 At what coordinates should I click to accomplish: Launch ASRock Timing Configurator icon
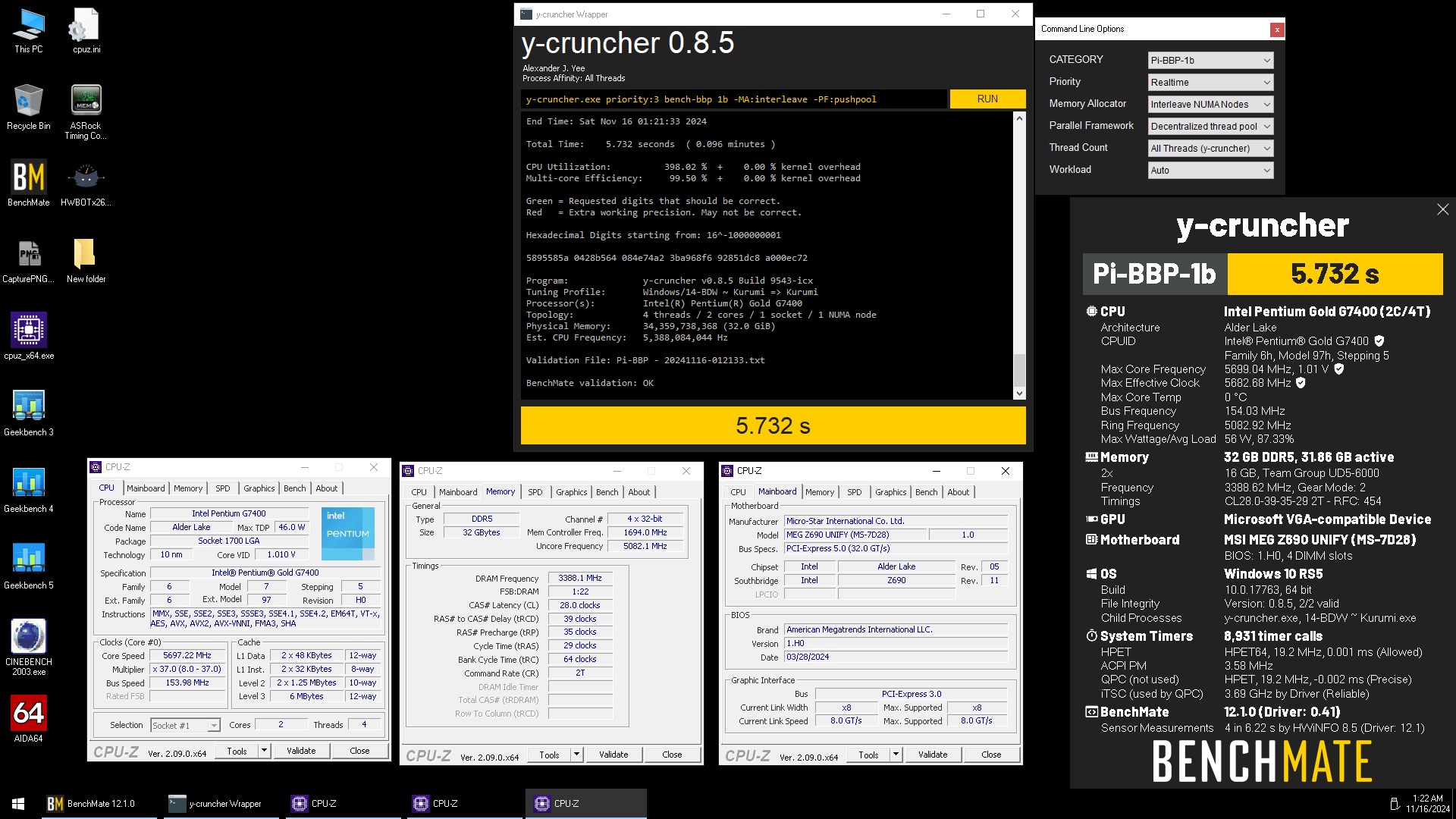86,111
